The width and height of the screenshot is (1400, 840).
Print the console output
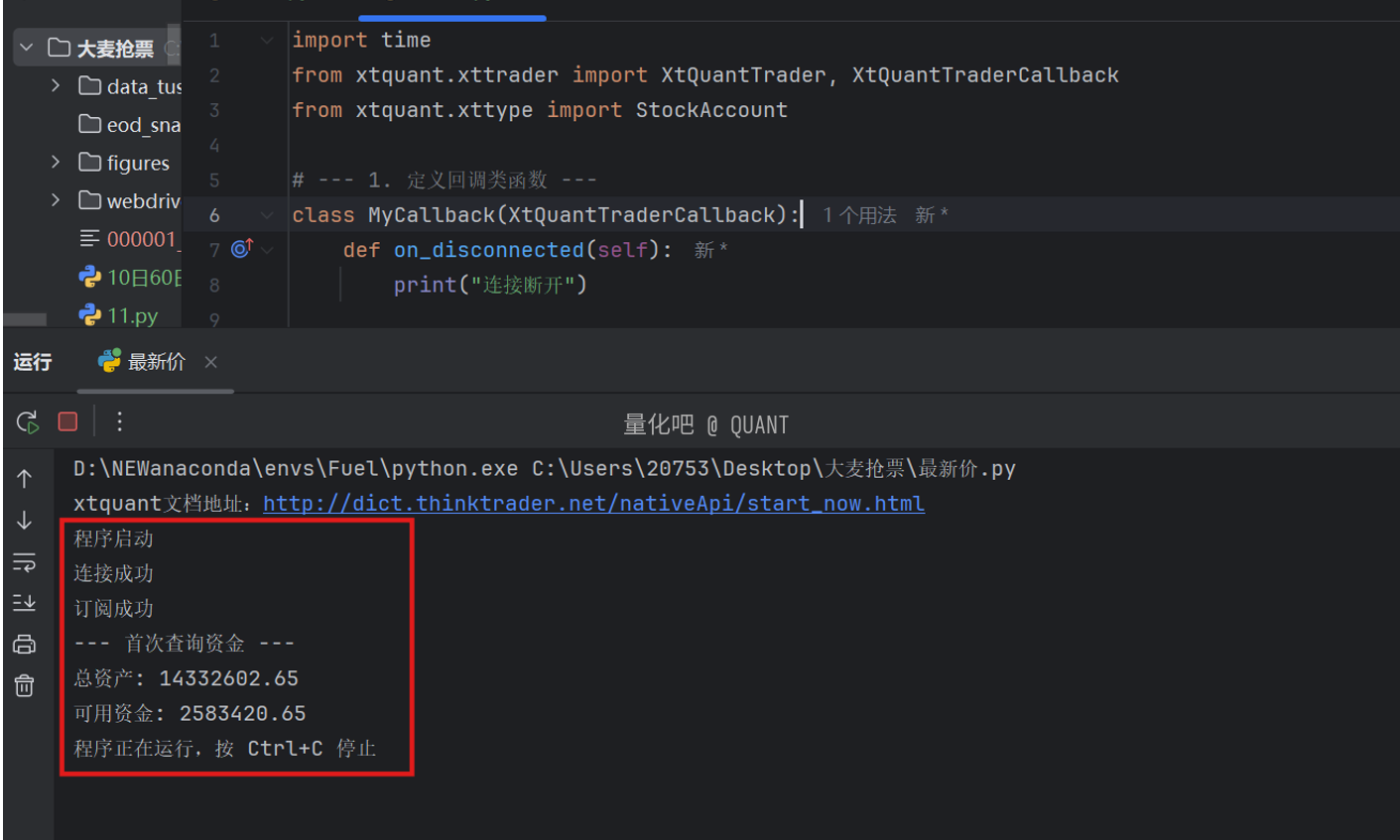[x=25, y=645]
